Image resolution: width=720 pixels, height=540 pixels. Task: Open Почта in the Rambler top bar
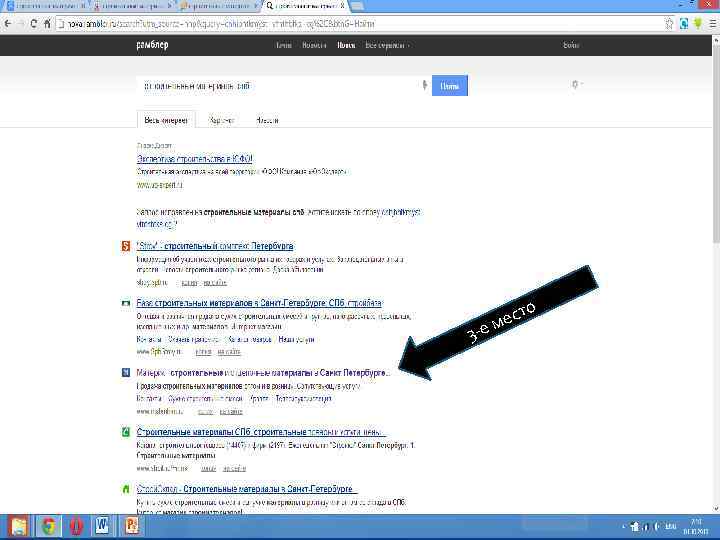[x=284, y=45]
